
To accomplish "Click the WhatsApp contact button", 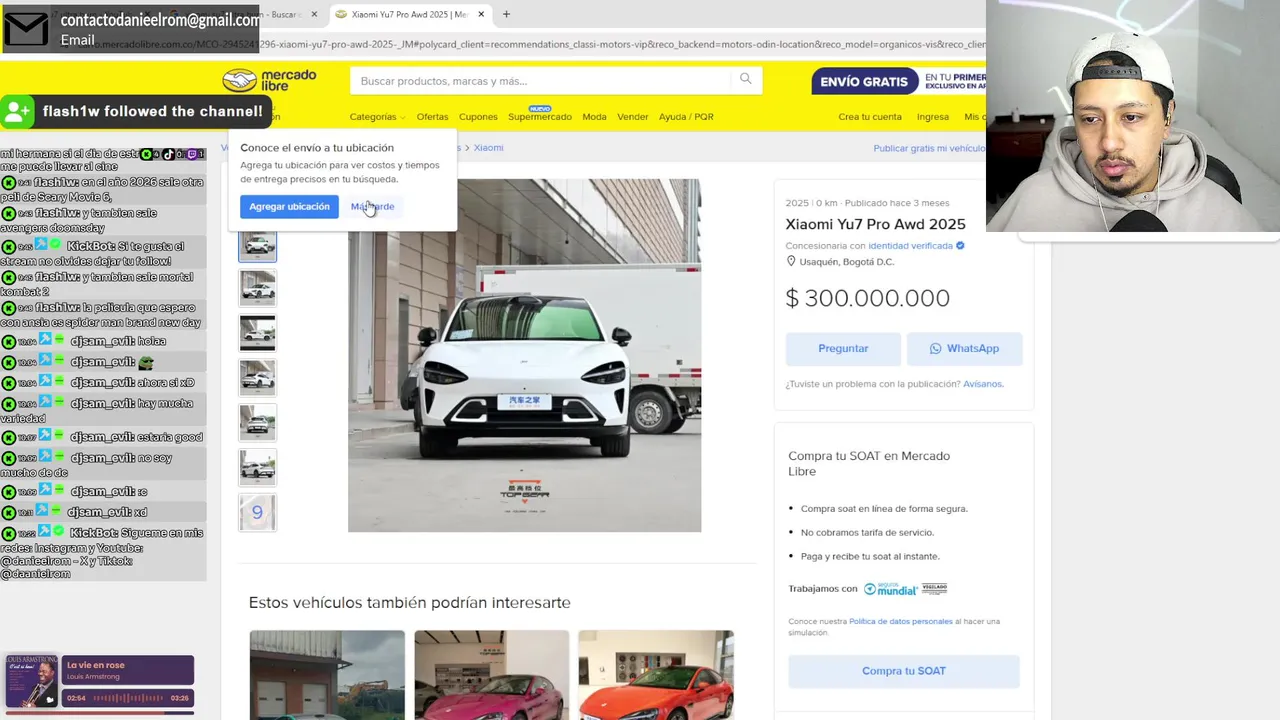I will (964, 349).
